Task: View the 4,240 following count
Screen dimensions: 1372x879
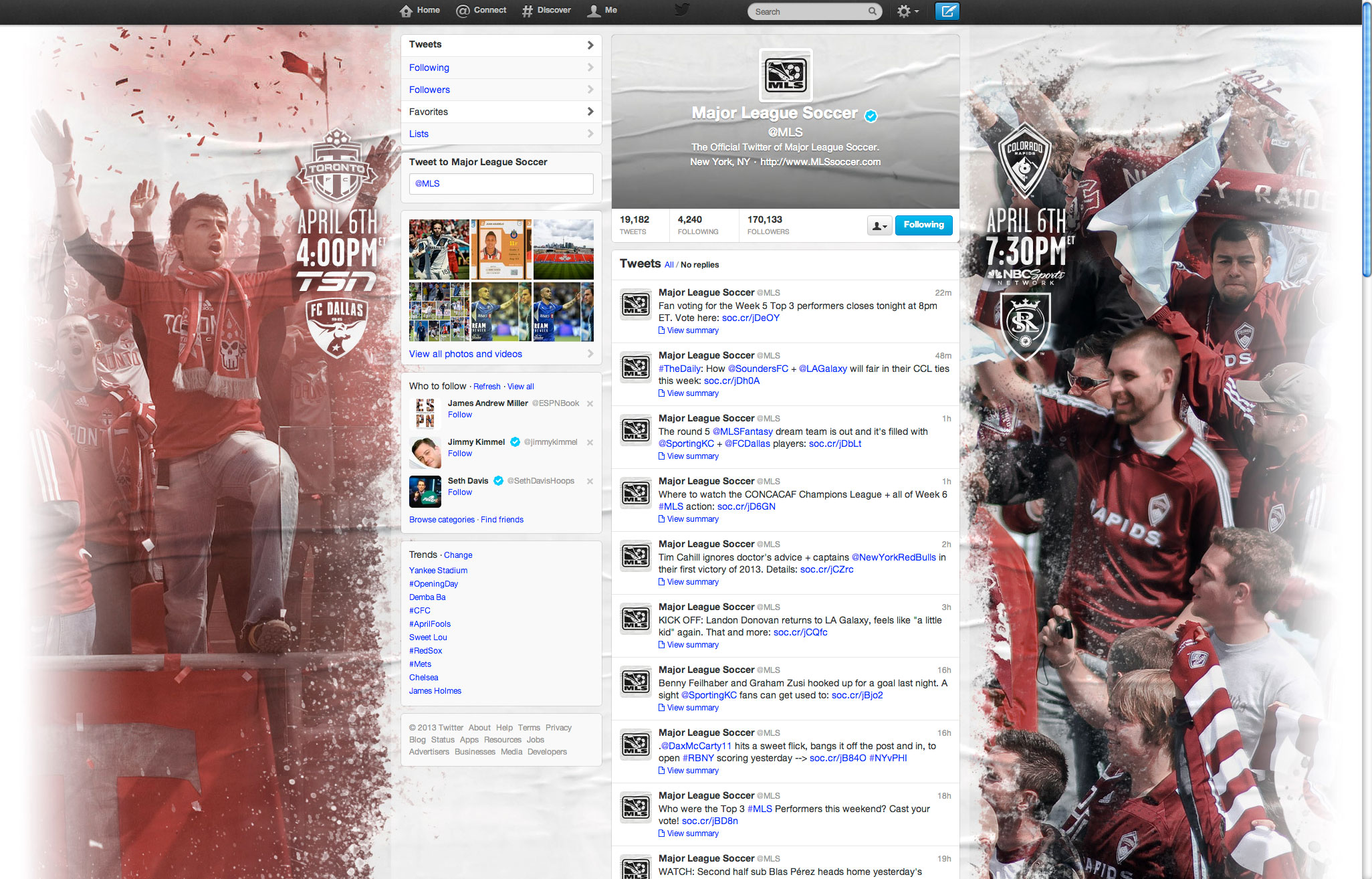Action: 698,225
